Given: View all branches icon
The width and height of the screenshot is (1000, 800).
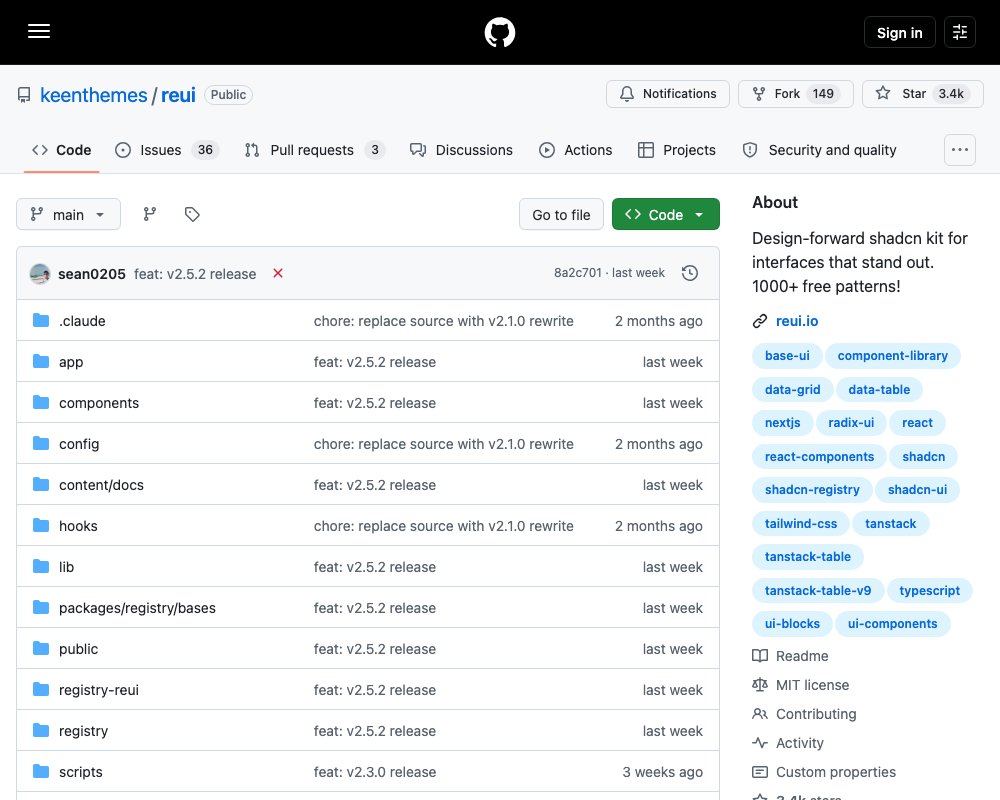Looking at the screenshot, I should pyautogui.click(x=150, y=214).
